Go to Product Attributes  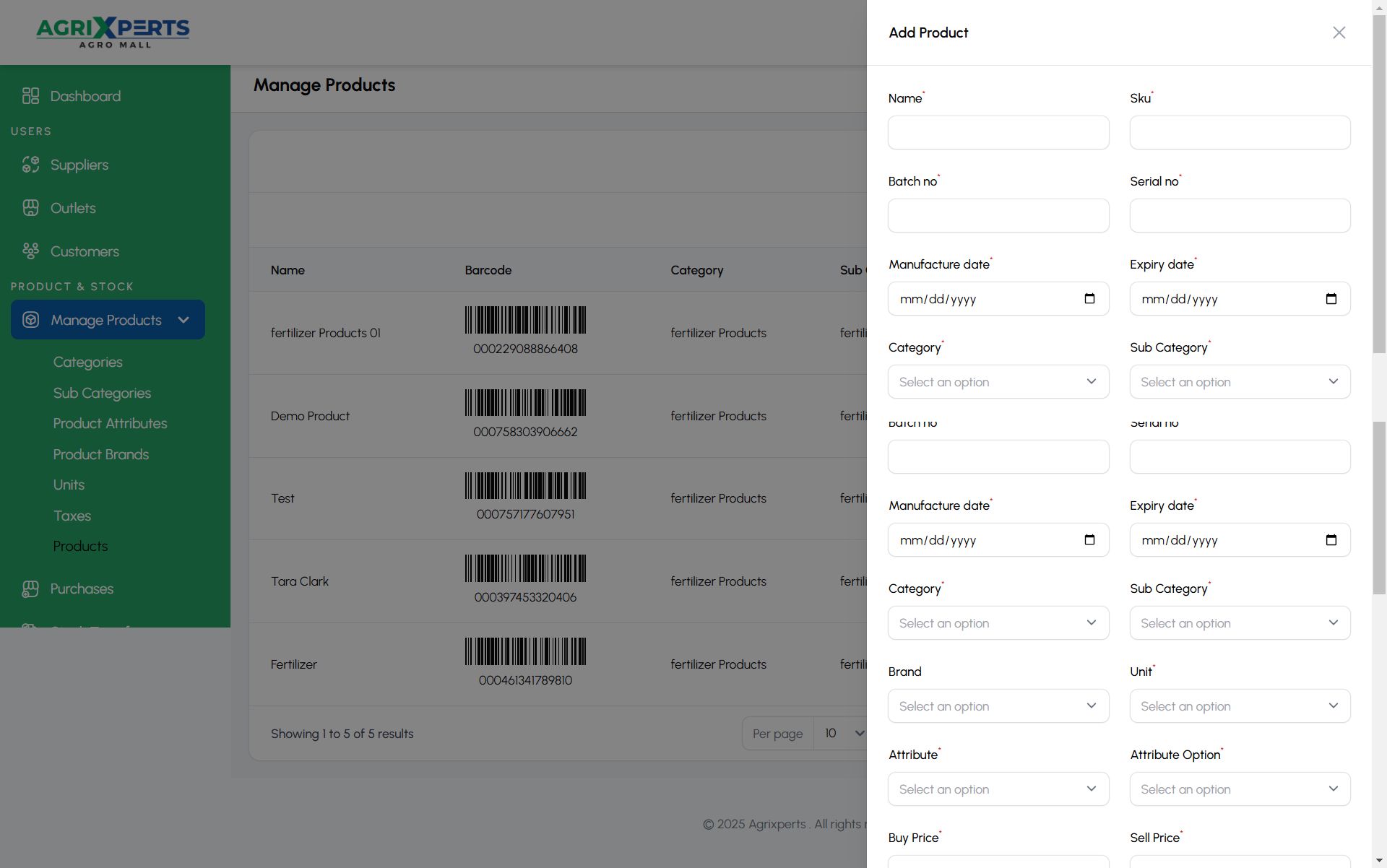(x=110, y=423)
